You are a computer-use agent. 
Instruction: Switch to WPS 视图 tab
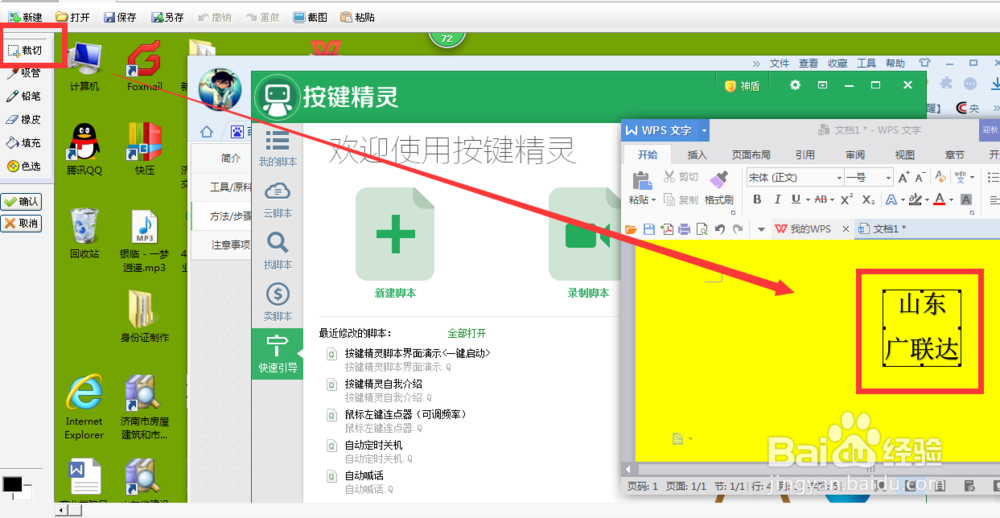click(x=905, y=155)
